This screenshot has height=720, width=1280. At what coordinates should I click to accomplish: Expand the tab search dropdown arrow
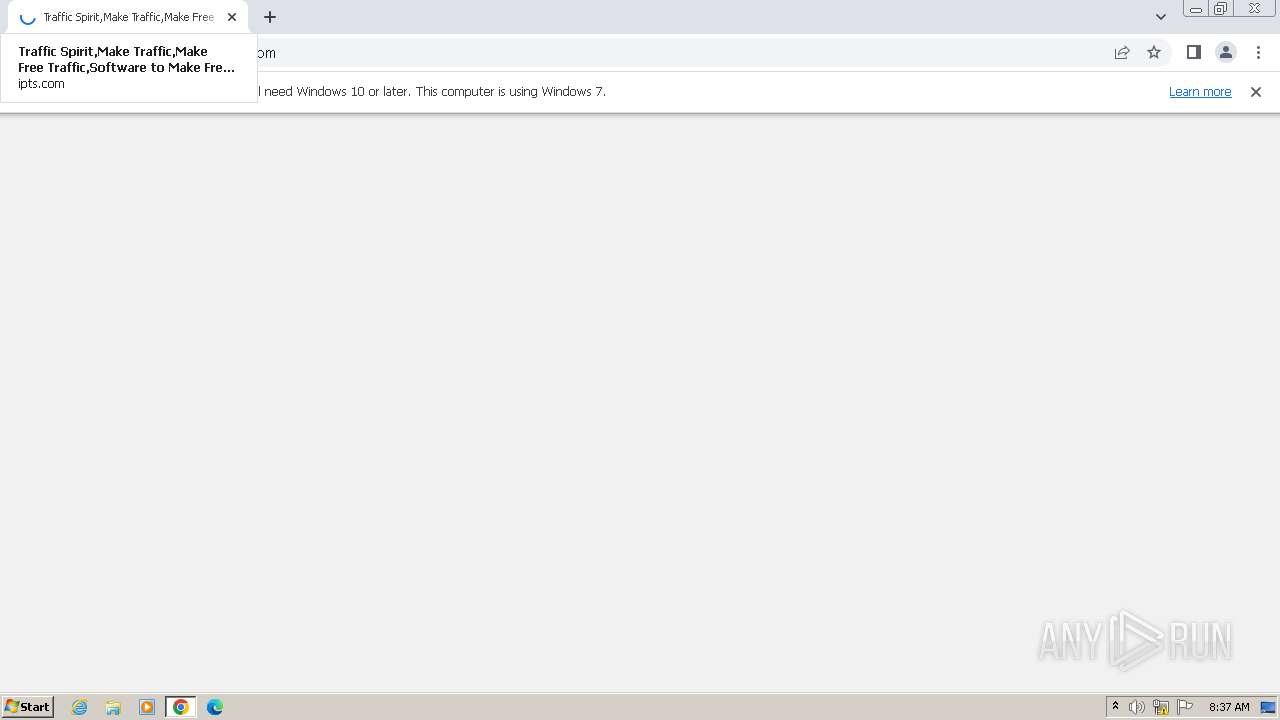(1161, 17)
